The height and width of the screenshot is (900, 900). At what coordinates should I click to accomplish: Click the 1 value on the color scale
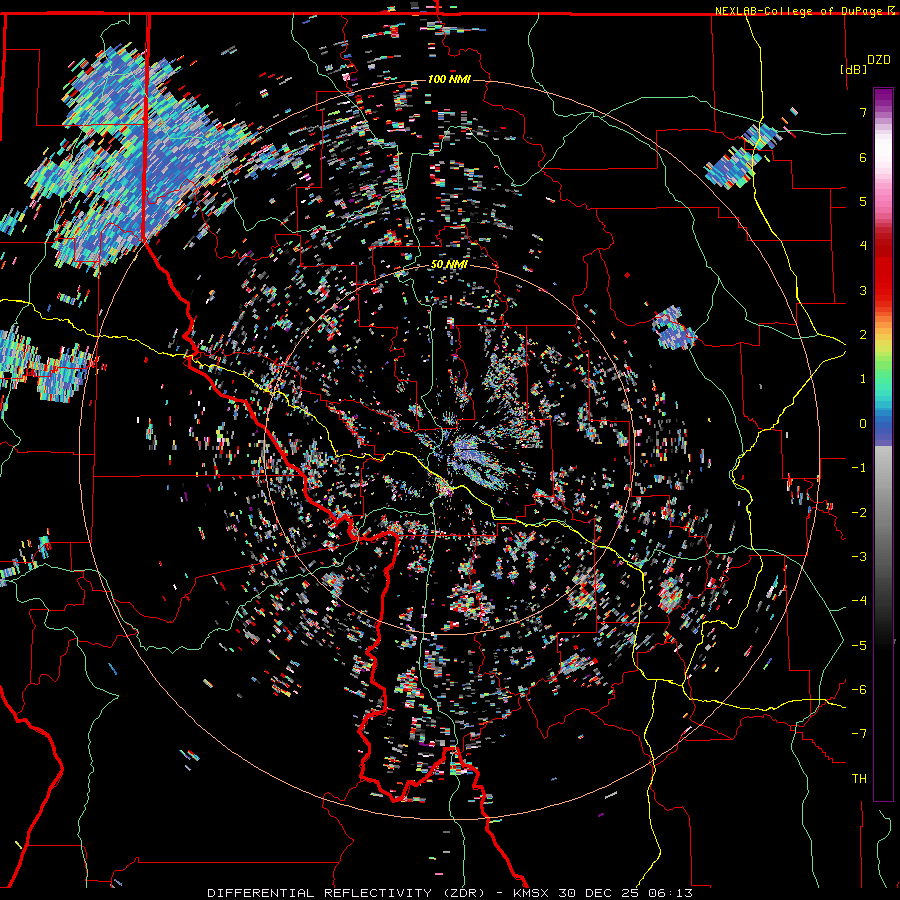click(x=863, y=379)
